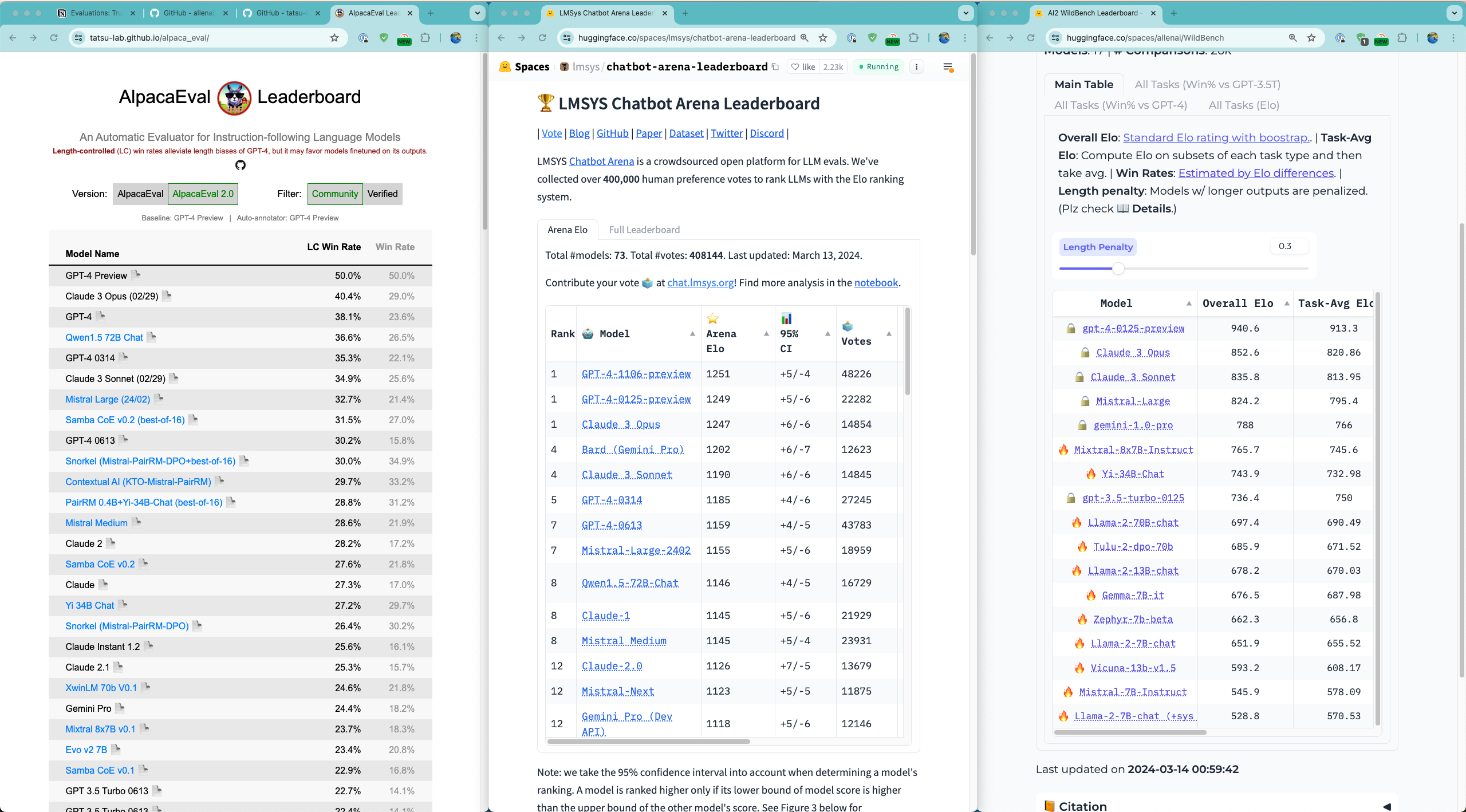Open the LMSYS Blog link
1466x812 pixels.
[x=579, y=133]
